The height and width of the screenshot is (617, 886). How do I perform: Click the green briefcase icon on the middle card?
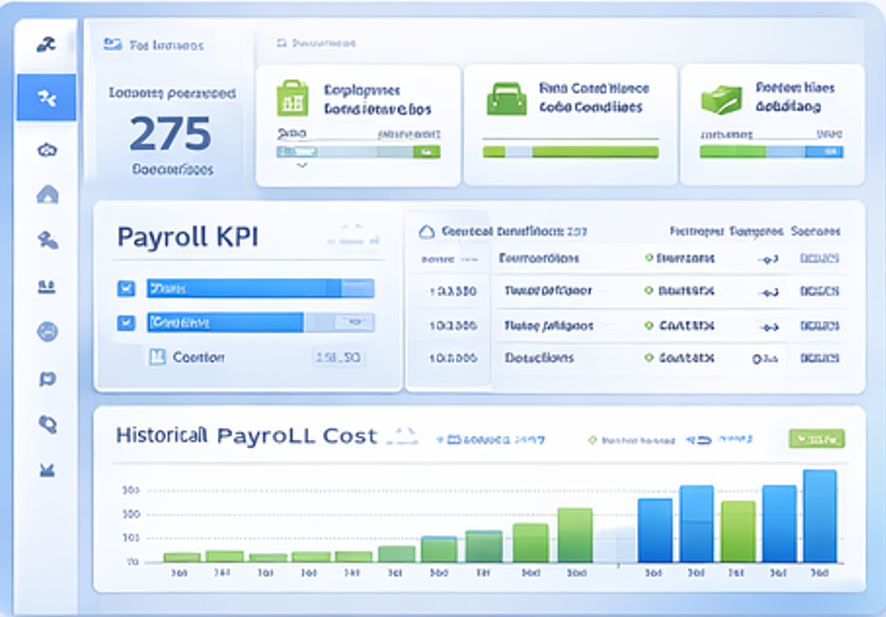point(509,101)
